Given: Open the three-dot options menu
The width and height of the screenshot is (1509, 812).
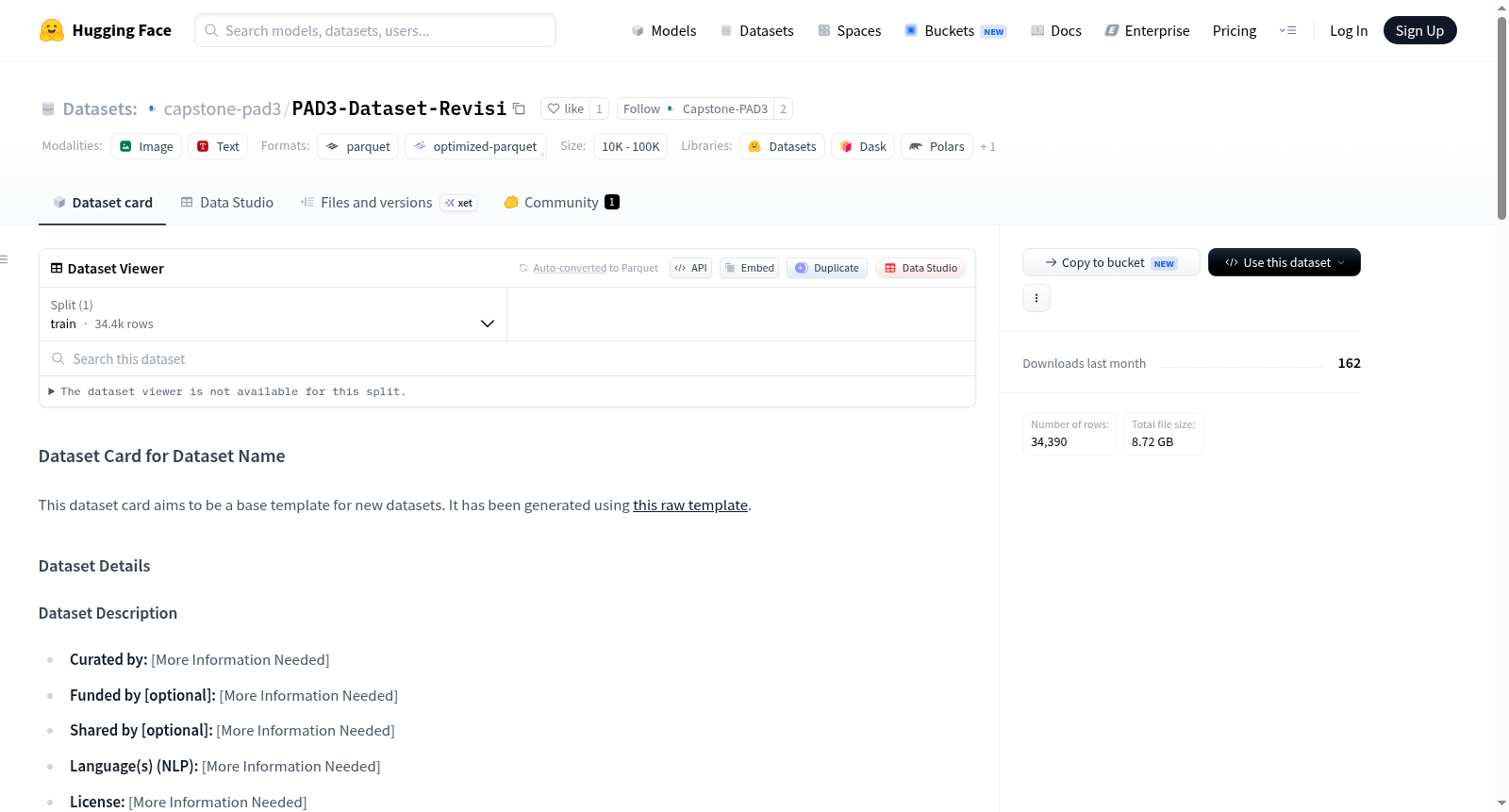Looking at the screenshot, I should click(1036, 298).
